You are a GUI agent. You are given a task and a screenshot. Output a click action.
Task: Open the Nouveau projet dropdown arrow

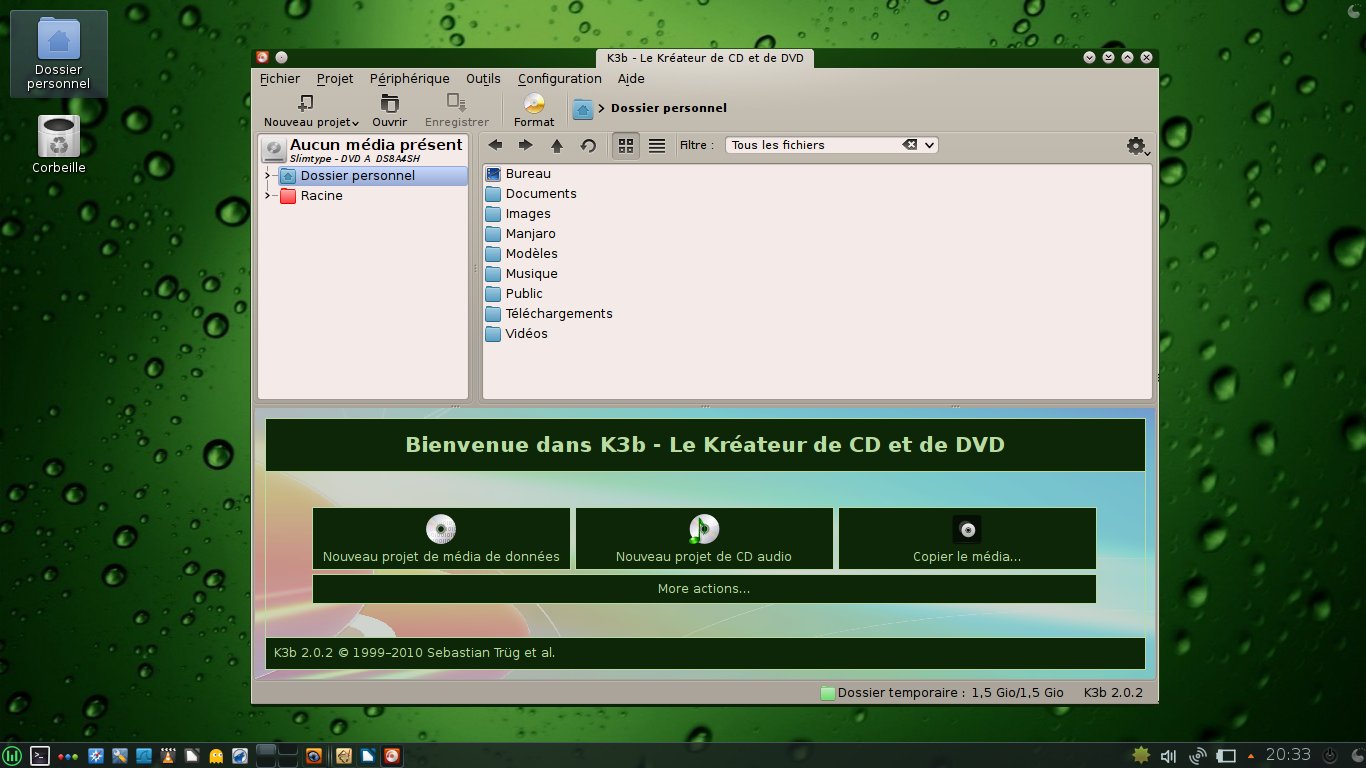[355, 123]
